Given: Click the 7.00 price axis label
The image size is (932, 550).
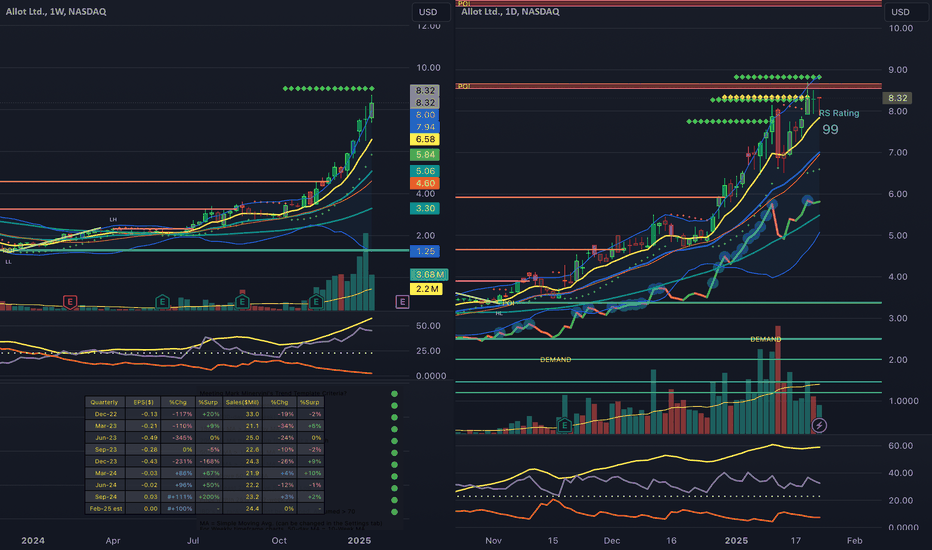Looking at the screenshot, I should tap(900, 153).
